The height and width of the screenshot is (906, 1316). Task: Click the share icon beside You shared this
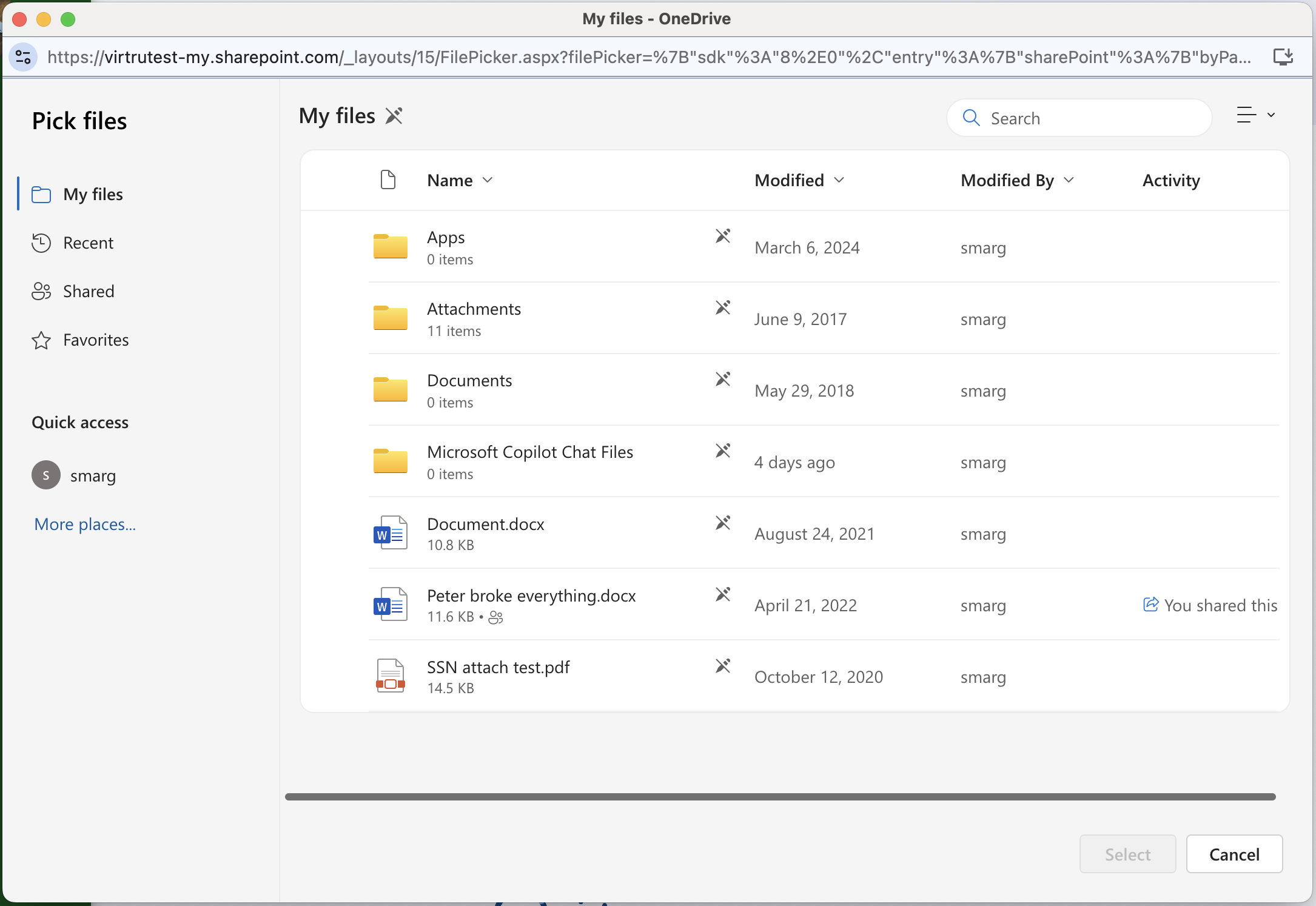pyautogui.click(x=1150, y=605)
